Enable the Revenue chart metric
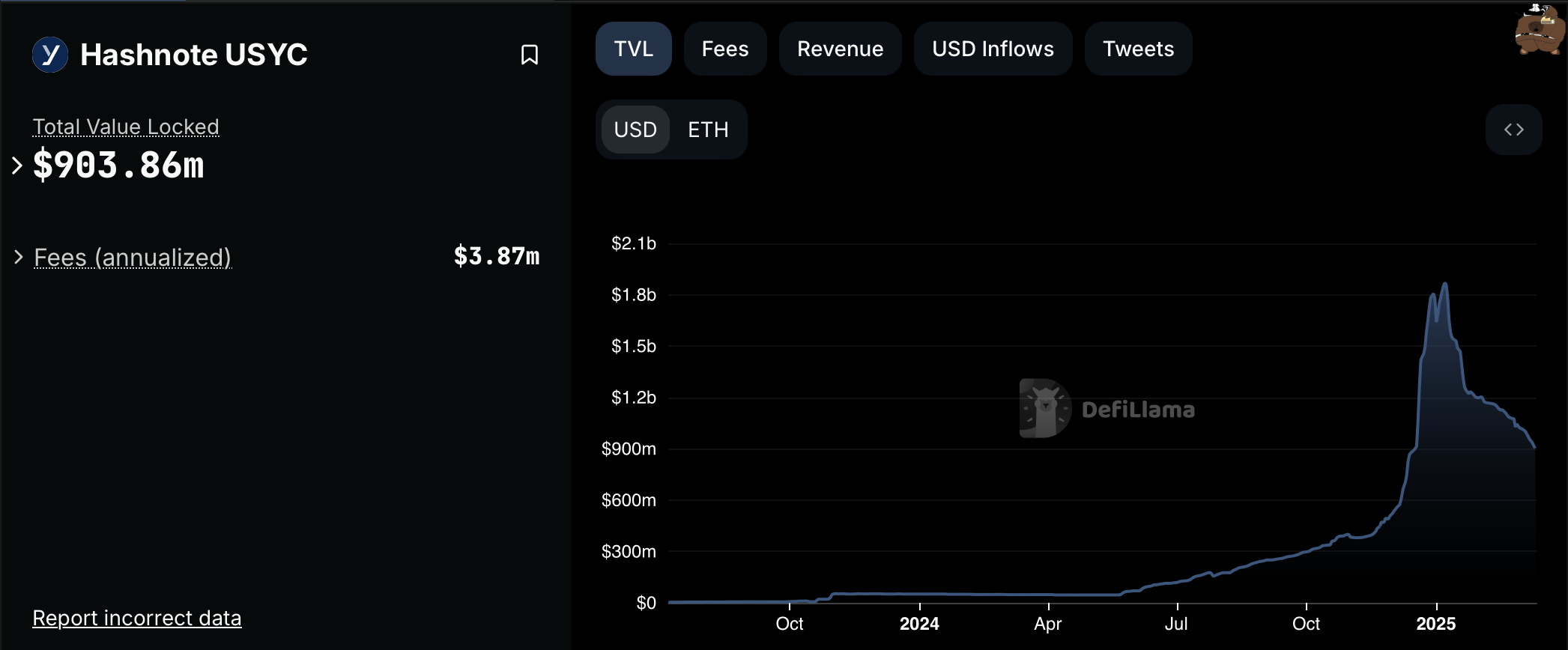Image resolution: width=1568 pixels, height=650 pixels. (x=840, y=49)
